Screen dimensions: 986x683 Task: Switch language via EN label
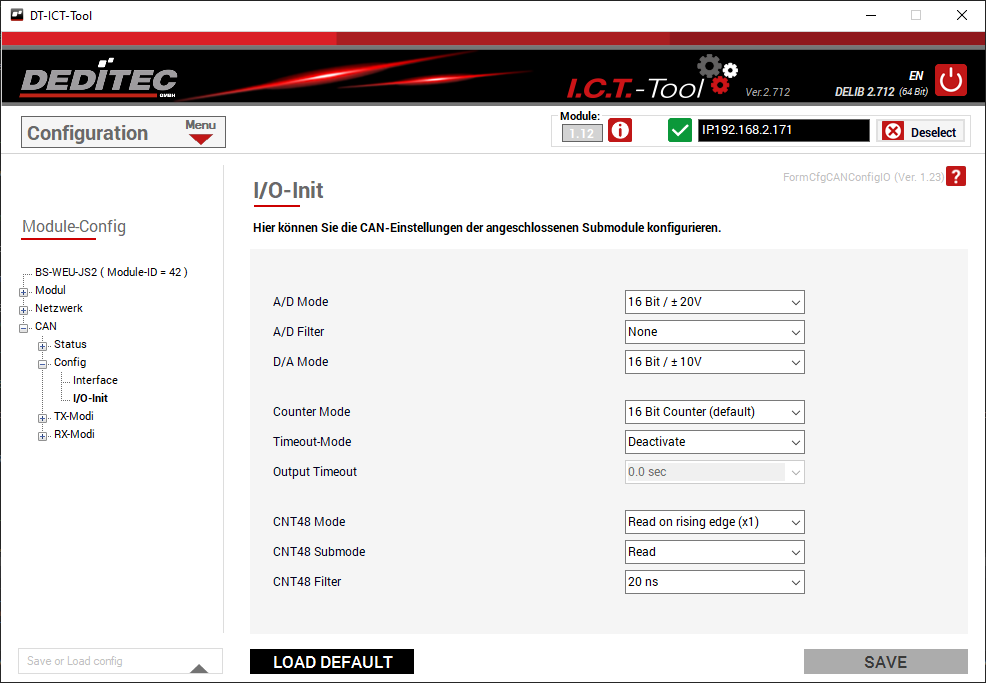tap(915, 75)
